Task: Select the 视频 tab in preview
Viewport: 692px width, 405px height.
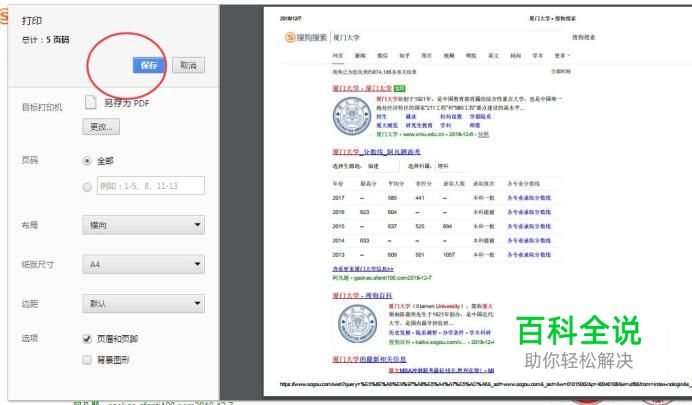Action: 449,56
